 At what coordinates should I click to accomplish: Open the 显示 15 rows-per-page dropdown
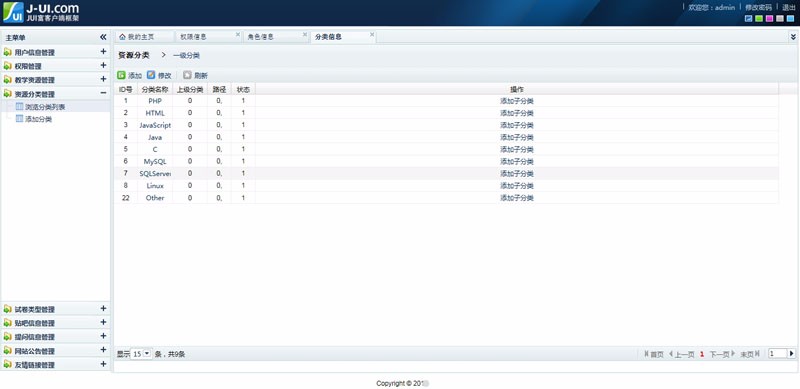[141, 353]
